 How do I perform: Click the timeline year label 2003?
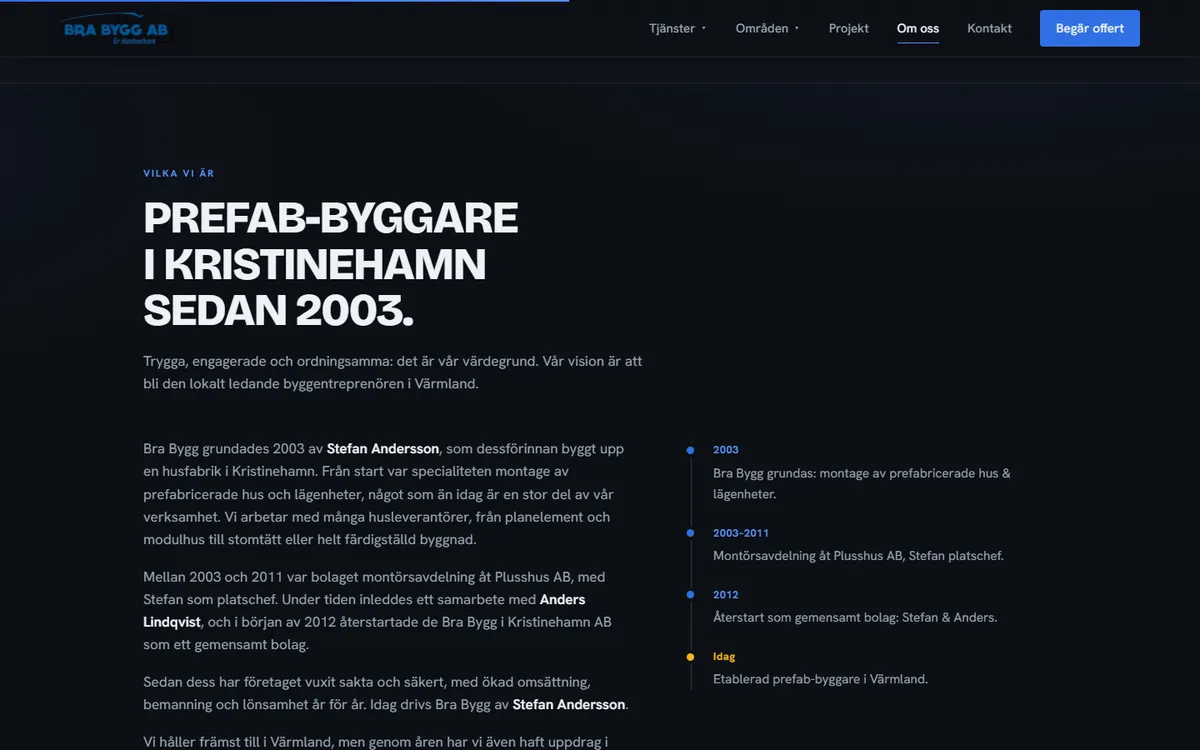tap(726, 450)
